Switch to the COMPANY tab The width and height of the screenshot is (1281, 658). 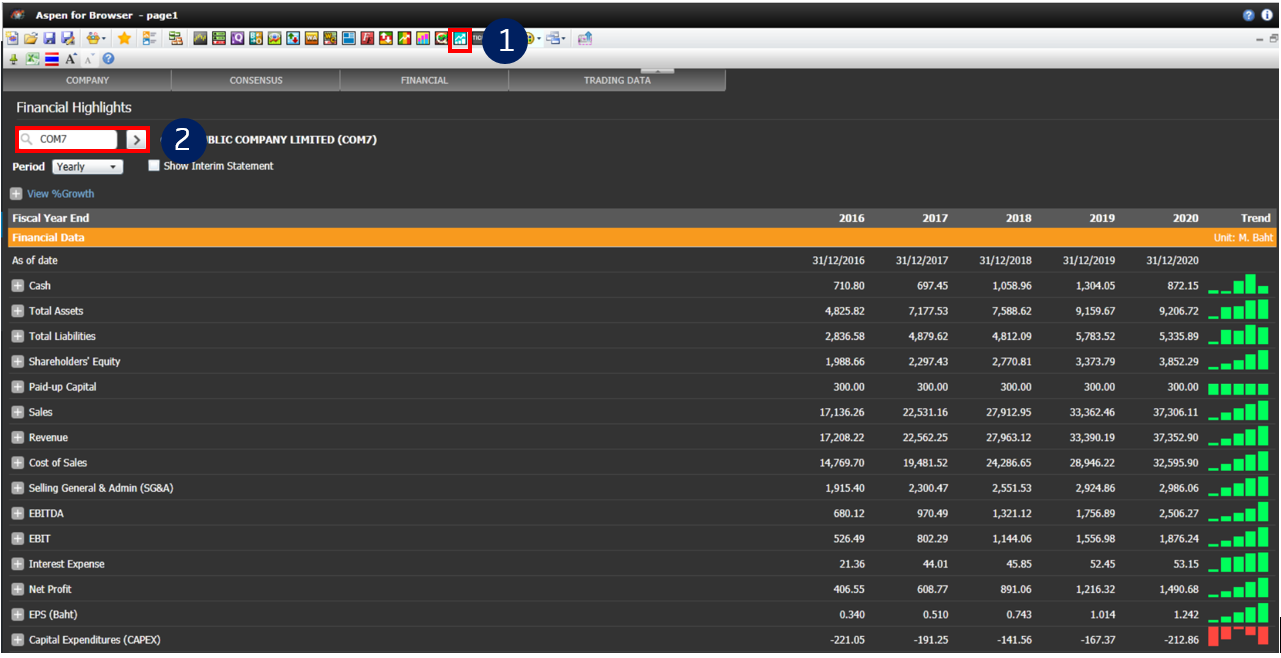87,80
